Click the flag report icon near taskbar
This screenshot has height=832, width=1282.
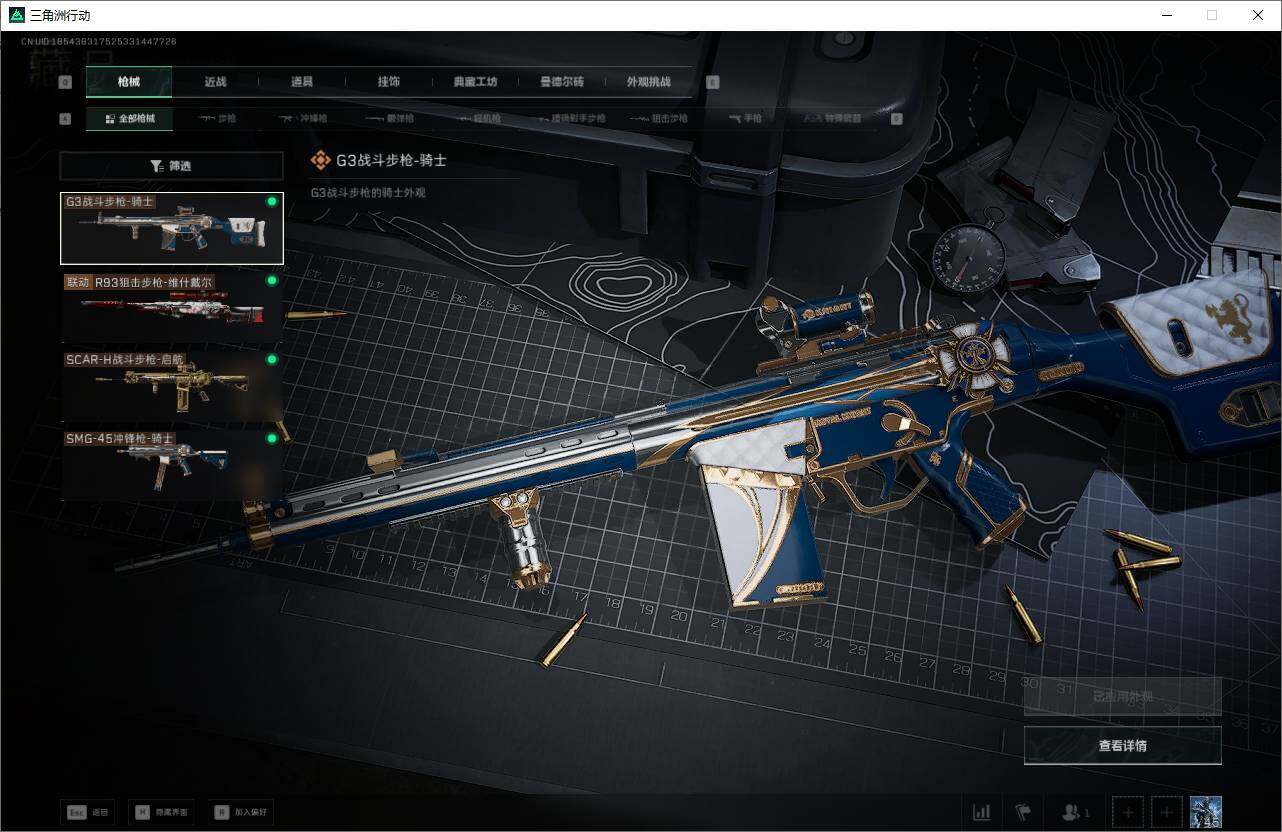tap(1024, 812)
